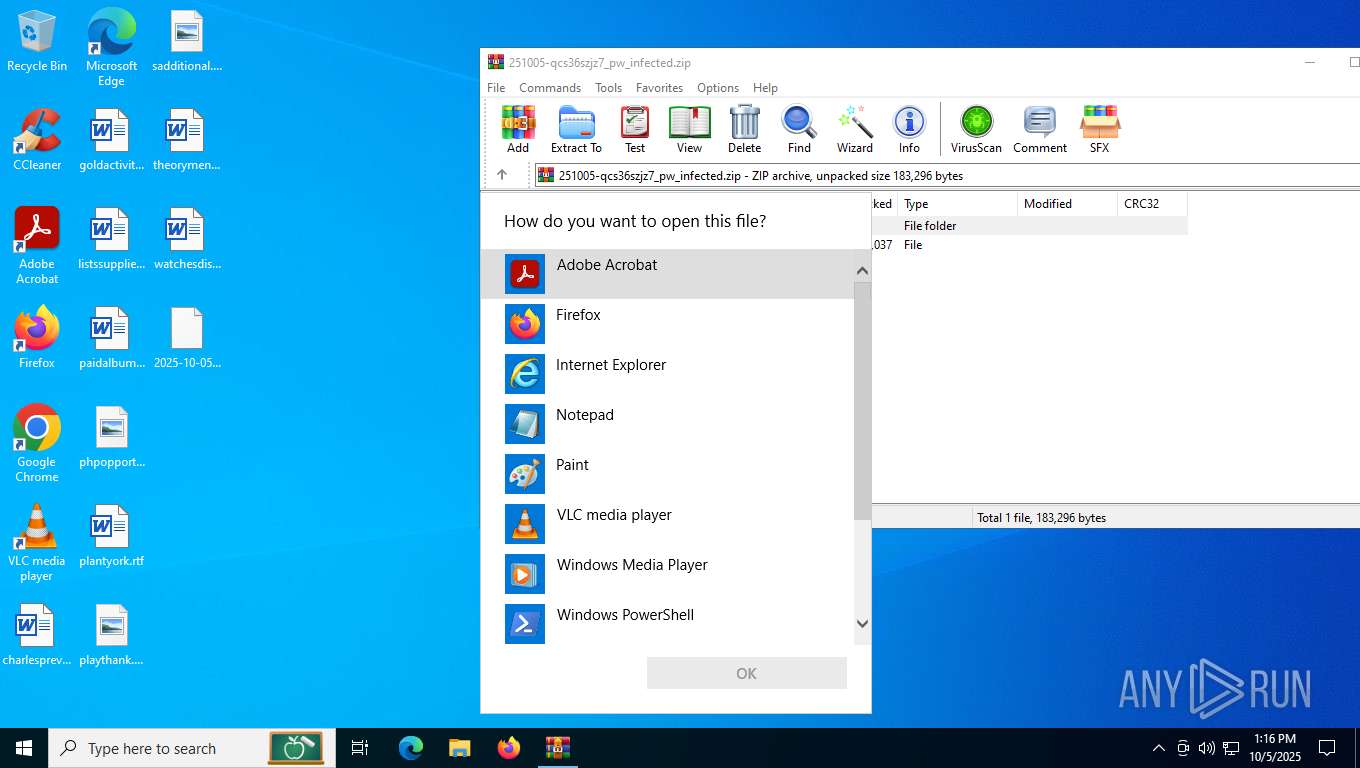Go up one folder level arrow
This screenshot has width=1360, height=768.
click(502, 175)
